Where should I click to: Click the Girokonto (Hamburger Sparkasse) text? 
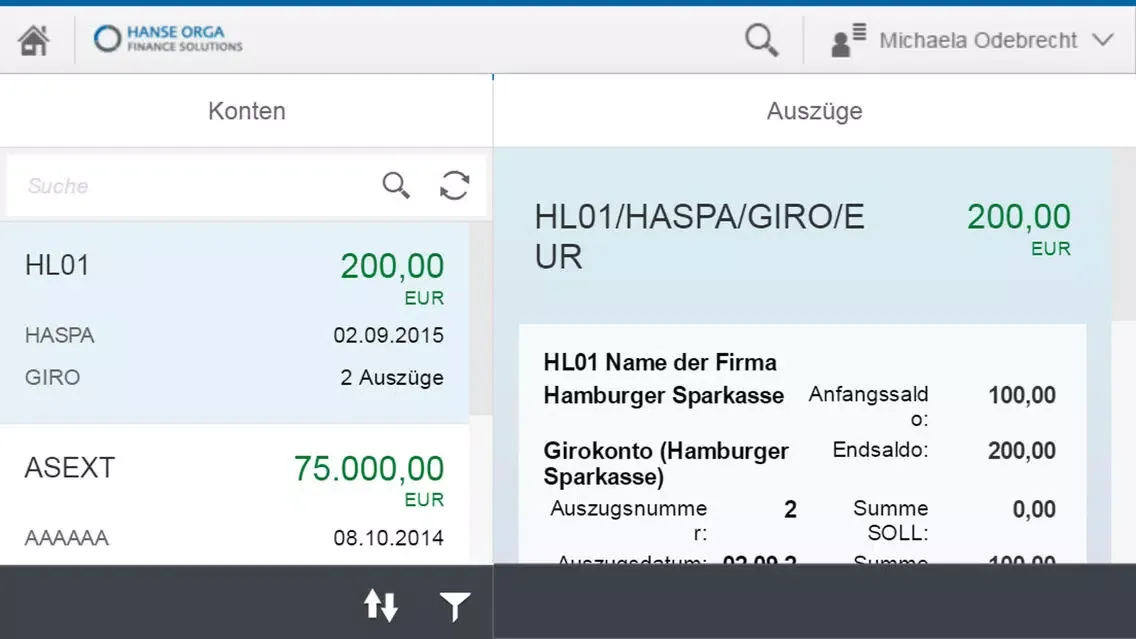666,464
